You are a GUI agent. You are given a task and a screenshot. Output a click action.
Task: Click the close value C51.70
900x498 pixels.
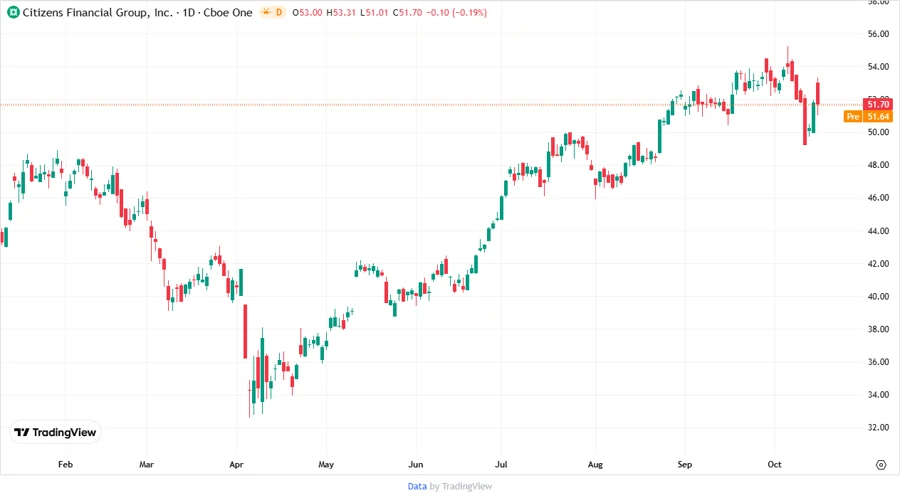[x=408, y=13]
